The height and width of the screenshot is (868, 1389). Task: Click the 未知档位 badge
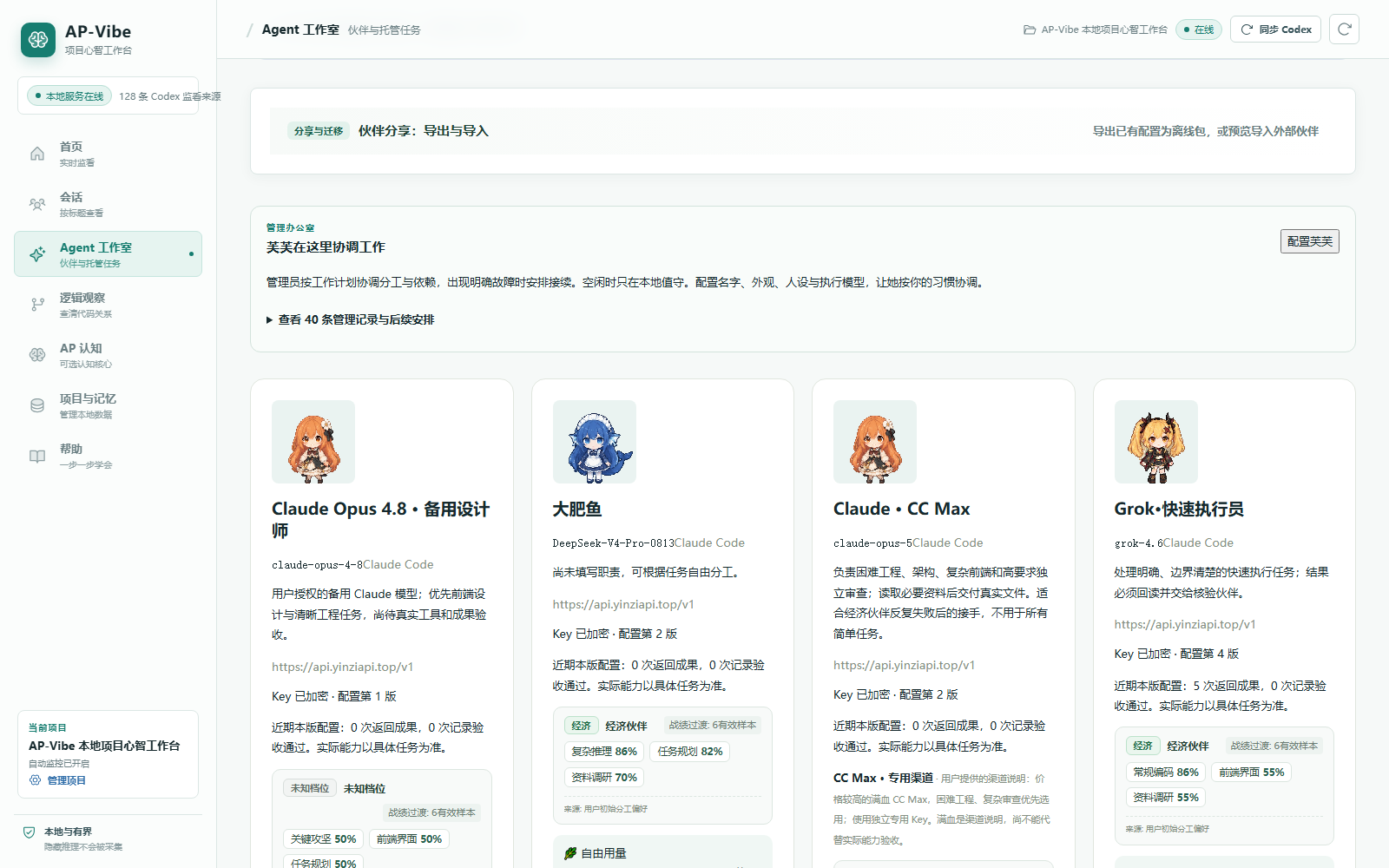tap(309, 788)
